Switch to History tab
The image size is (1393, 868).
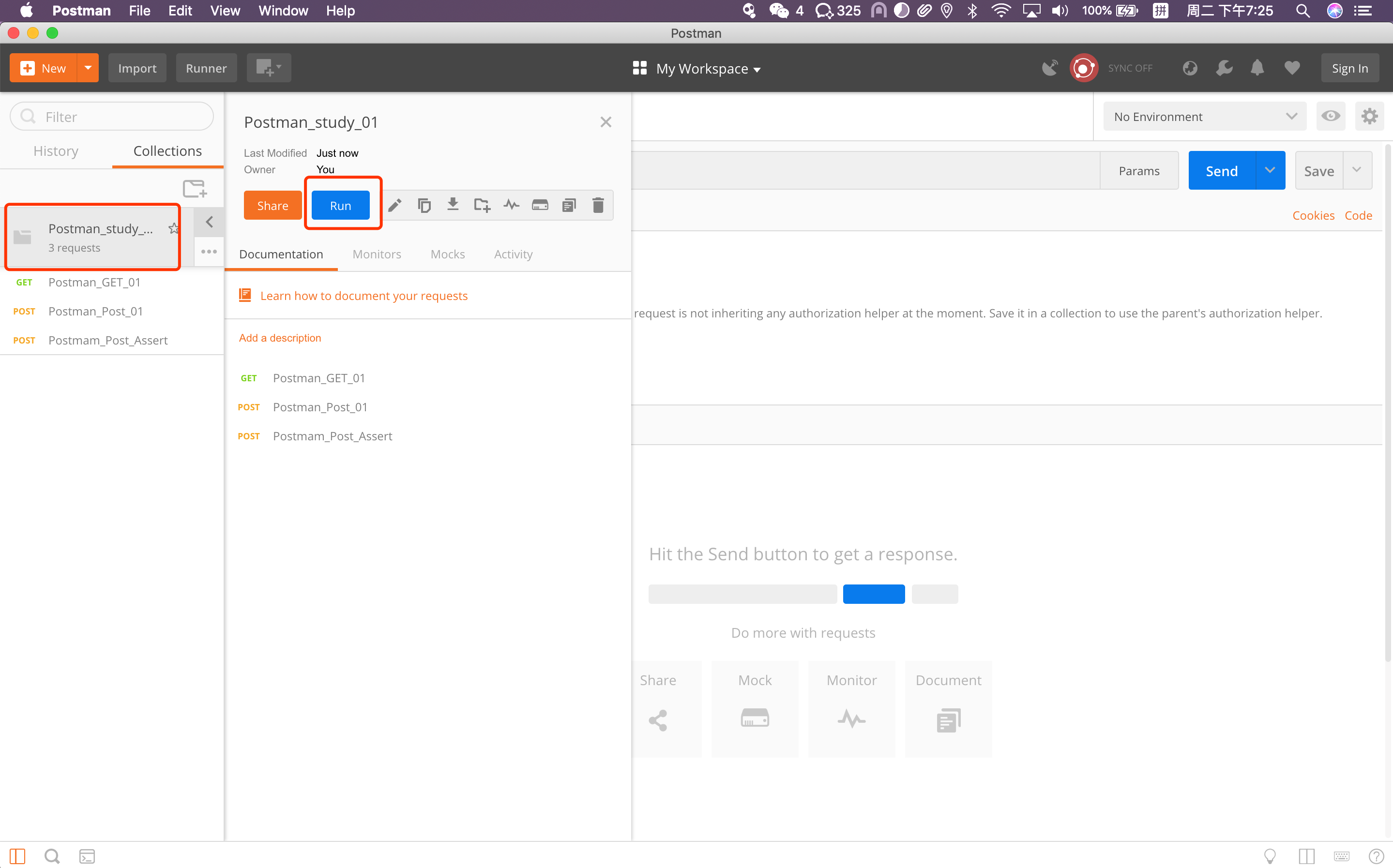[x=56, y=151]
